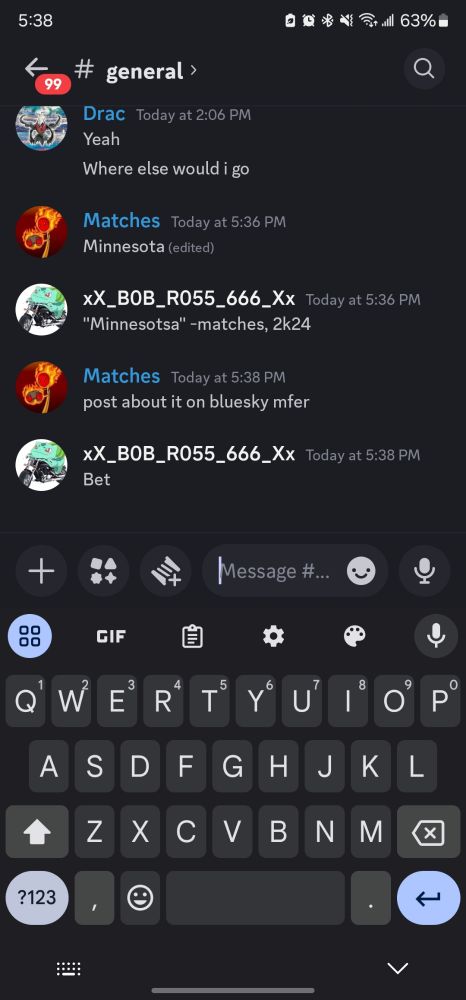Start voice message with Discord microphone
Image resolution: width=466 pixels, height=1000 pixels.
coord(424,571)
